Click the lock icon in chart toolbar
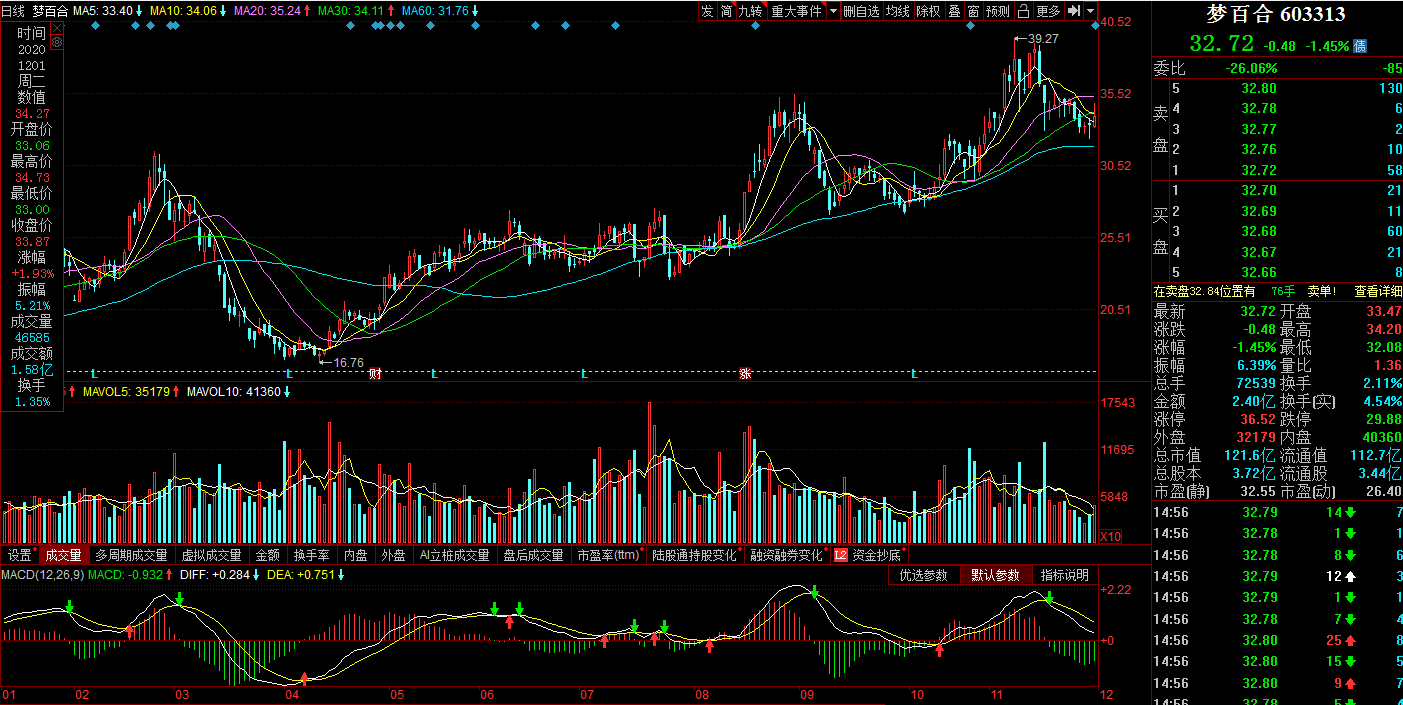Viewport: 1403px width, 705px height. point(1023,11)
